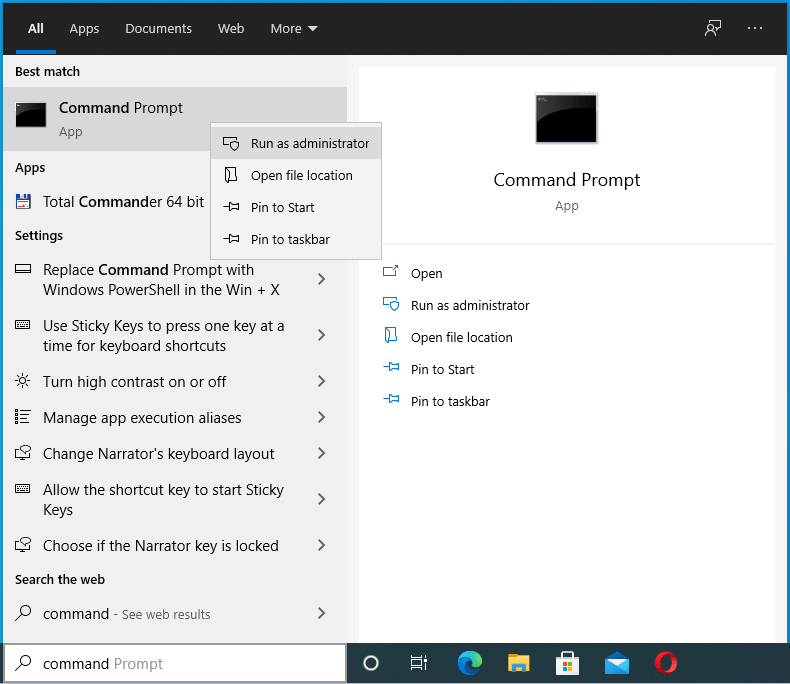Launch Microsoft Edge from the taskbar
Screen dimensions: 790x684
(x=469, y=663)
